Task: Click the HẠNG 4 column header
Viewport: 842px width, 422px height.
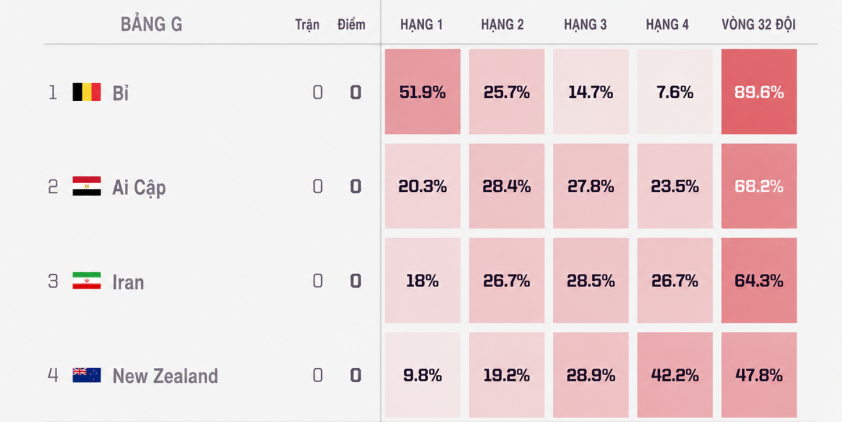Action: point(667,25)
